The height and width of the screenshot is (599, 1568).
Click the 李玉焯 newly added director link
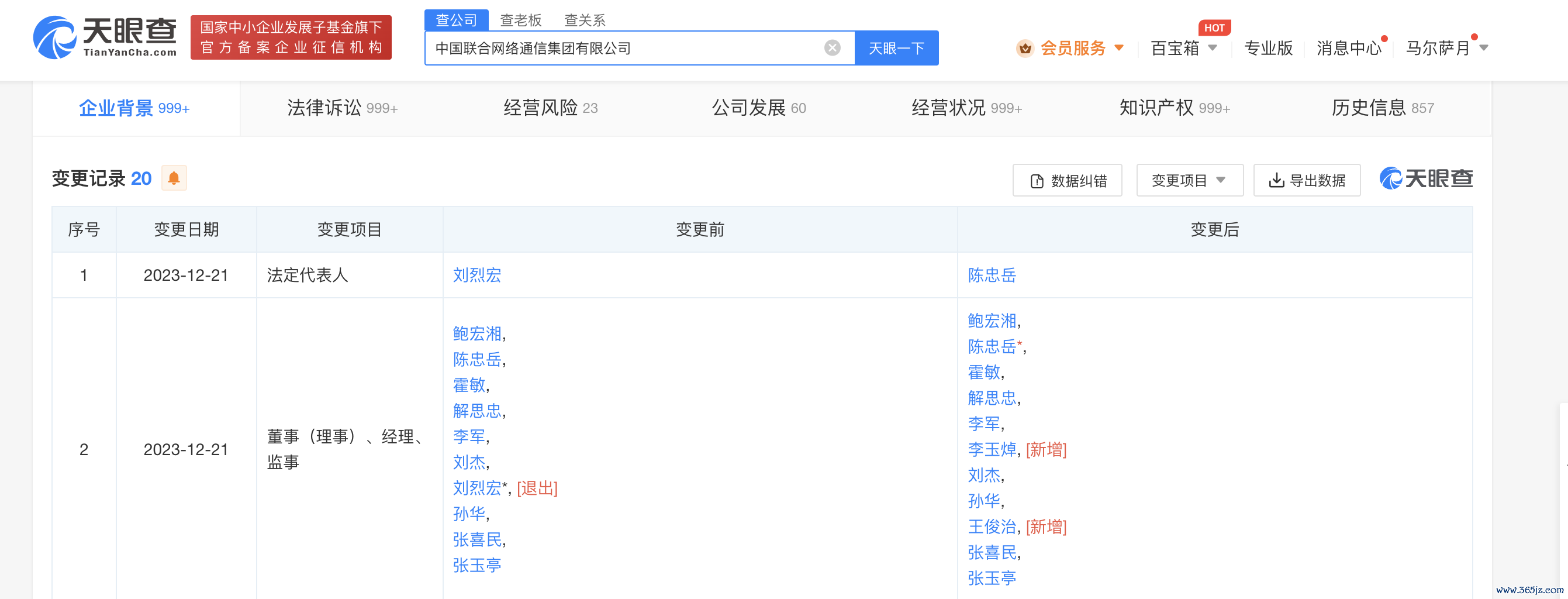click(x=992, y=450)
